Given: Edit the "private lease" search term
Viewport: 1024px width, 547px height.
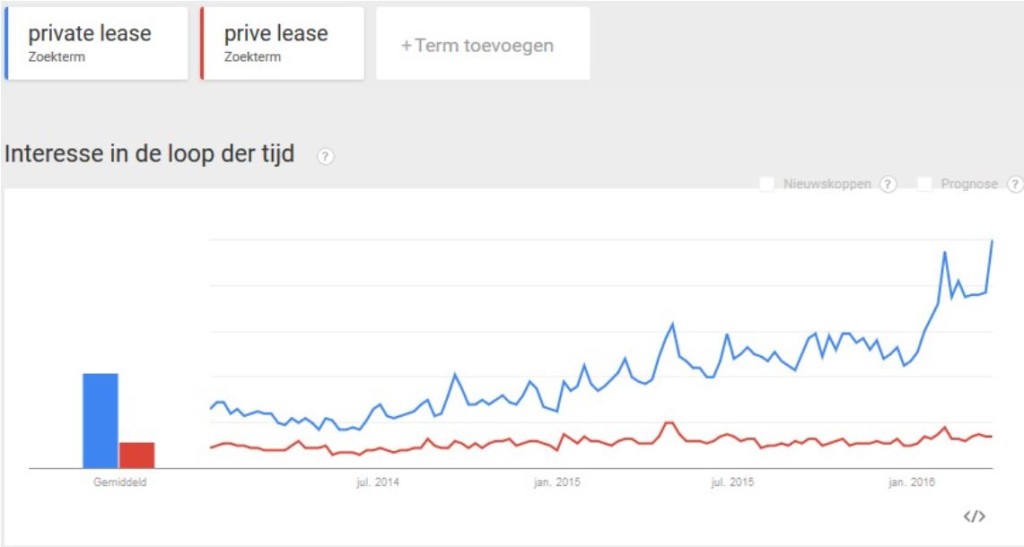Looking at the screenshot, I should click(x=90, y=34).
